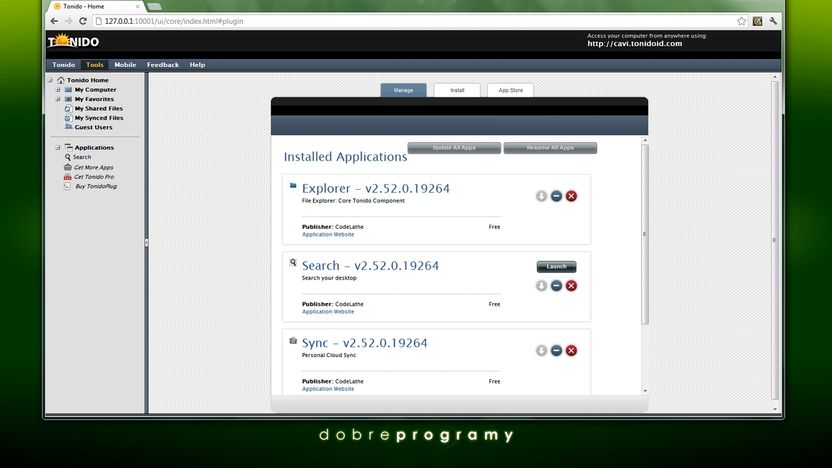Click the Guest Users icon

pyautogui.click(x=68, y=127)
